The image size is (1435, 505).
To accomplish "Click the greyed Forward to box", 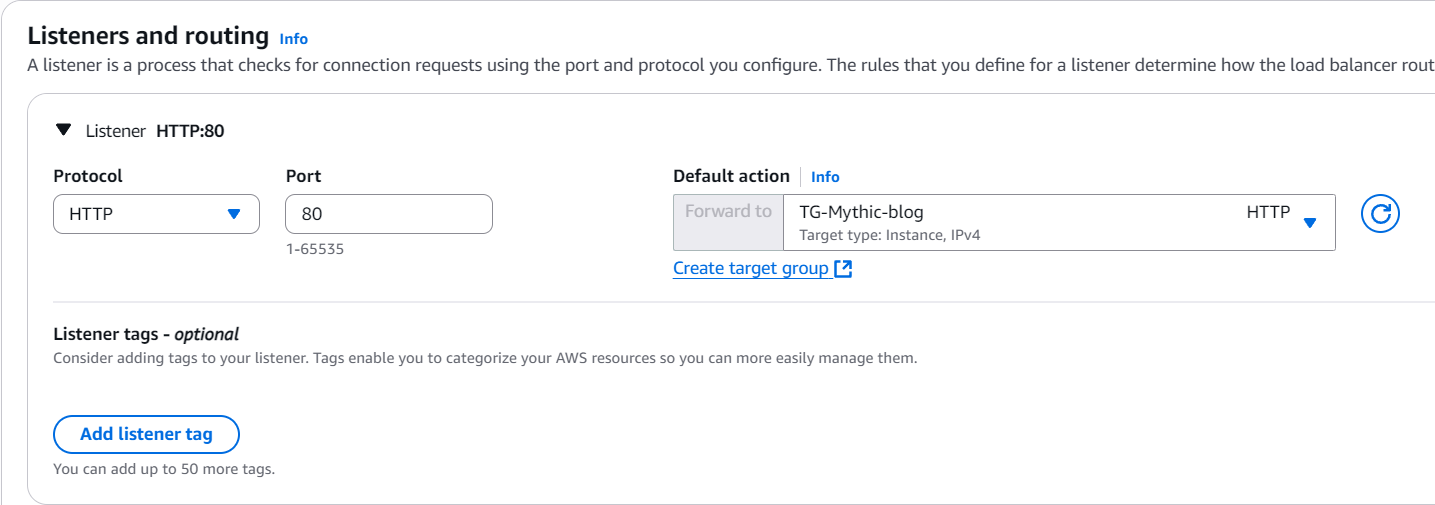I will click(728, 222).
